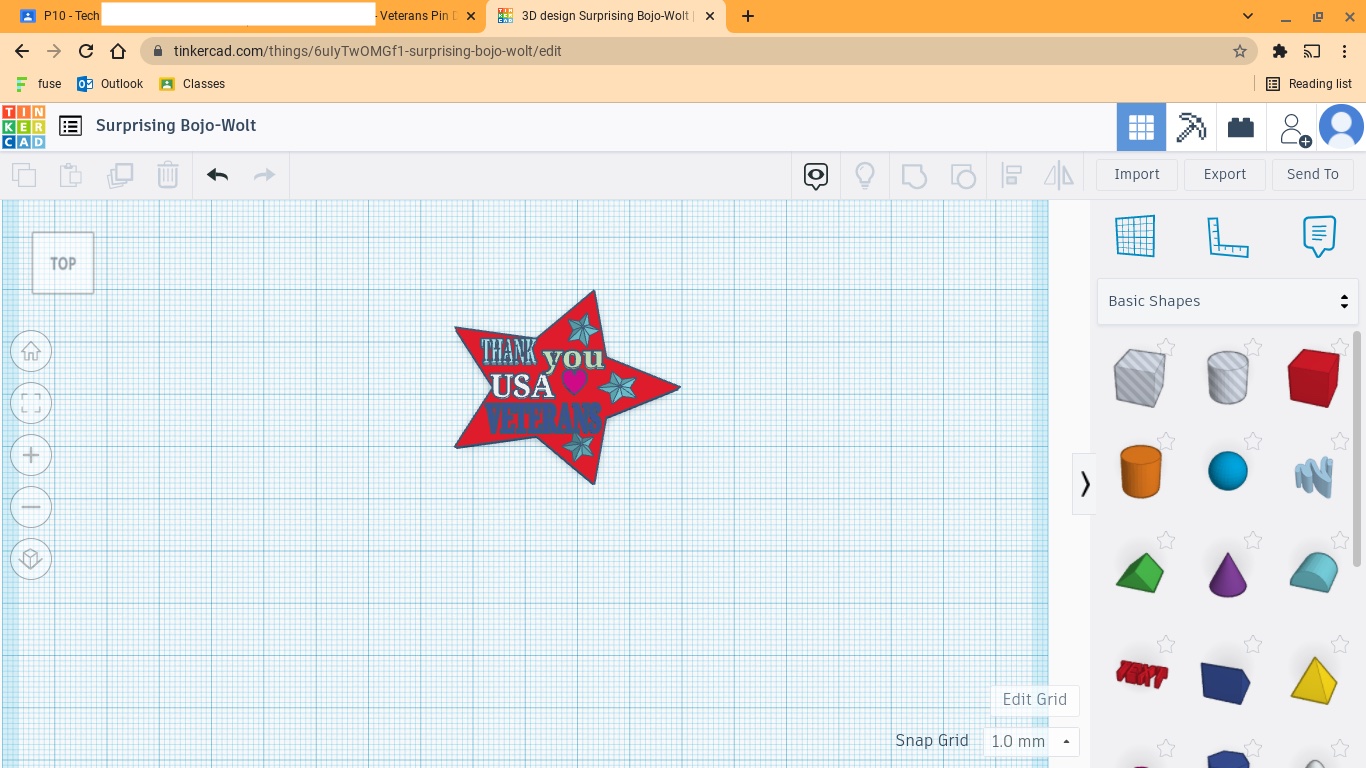The height and width of the screenshot is (768, 1366).
Task: Click the Export button
Action: coord(1225,174)
